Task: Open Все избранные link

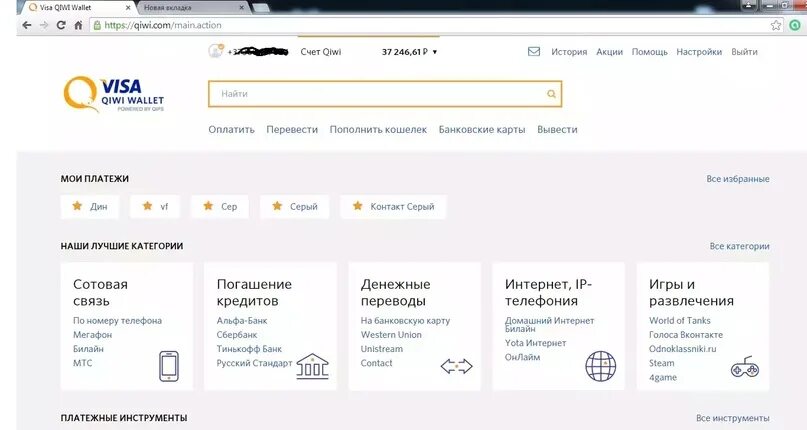Action: [x=738, y=179]
